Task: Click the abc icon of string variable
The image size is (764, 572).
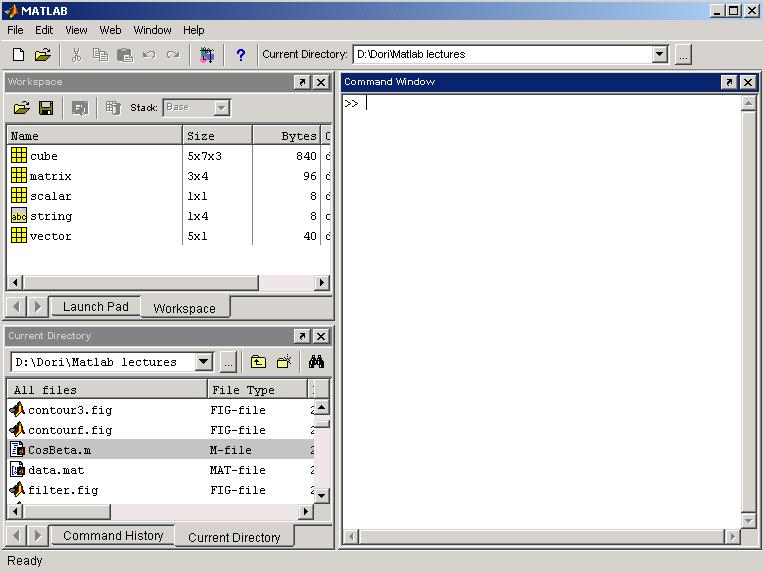Action: coord(19,215)
